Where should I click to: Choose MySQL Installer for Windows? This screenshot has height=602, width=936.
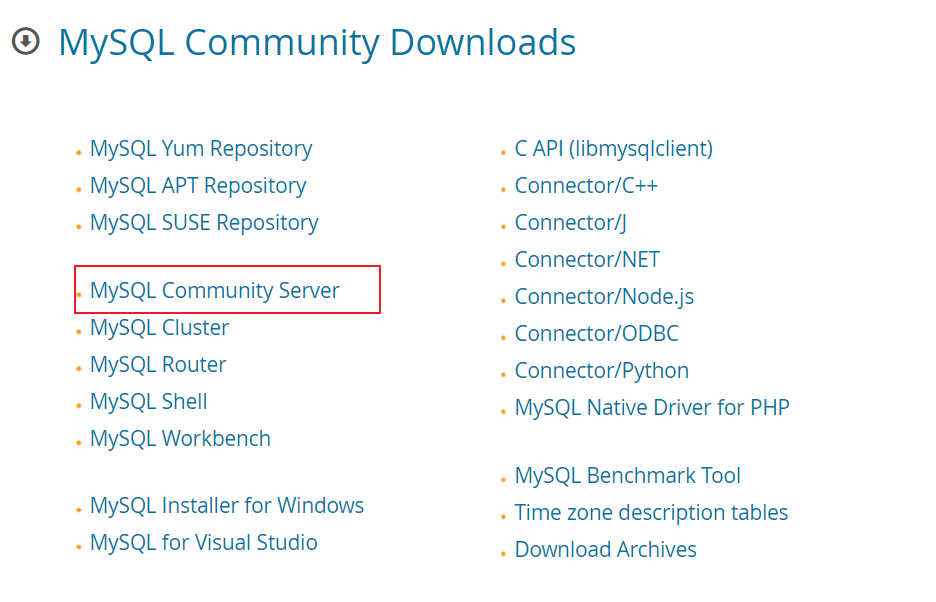coord(227,505)
